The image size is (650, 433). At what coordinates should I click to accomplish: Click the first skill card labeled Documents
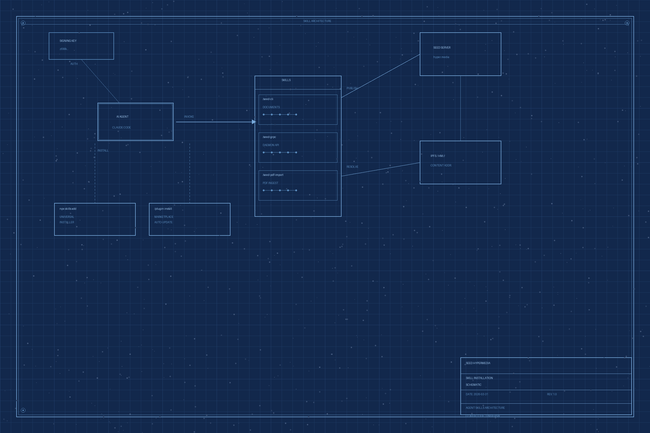click(x=297, y=109)
